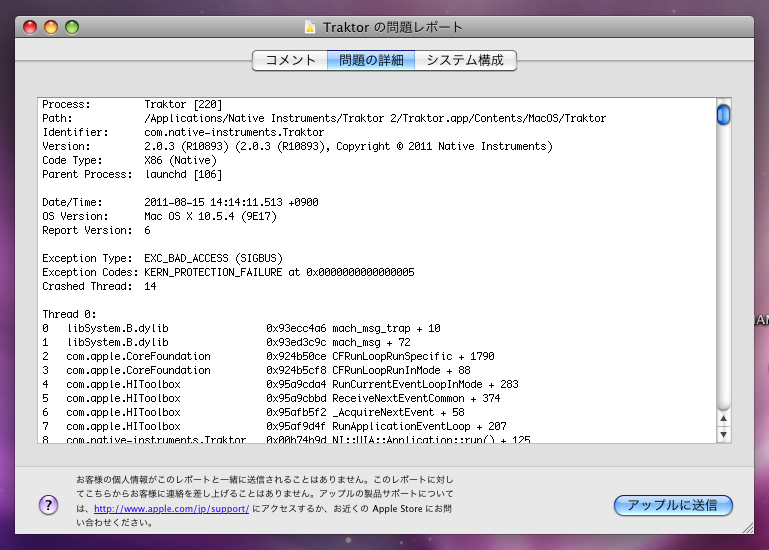Zoom the window with the green button

point(72,27)
